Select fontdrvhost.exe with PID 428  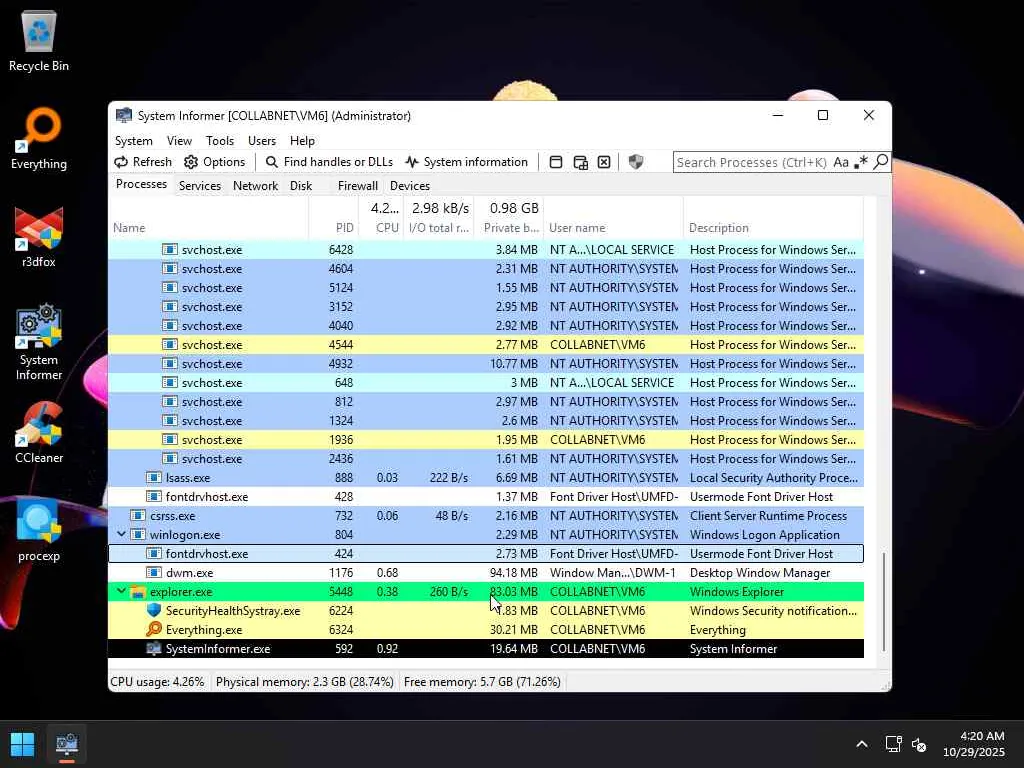pyautogui.click(x=486, y=497)
